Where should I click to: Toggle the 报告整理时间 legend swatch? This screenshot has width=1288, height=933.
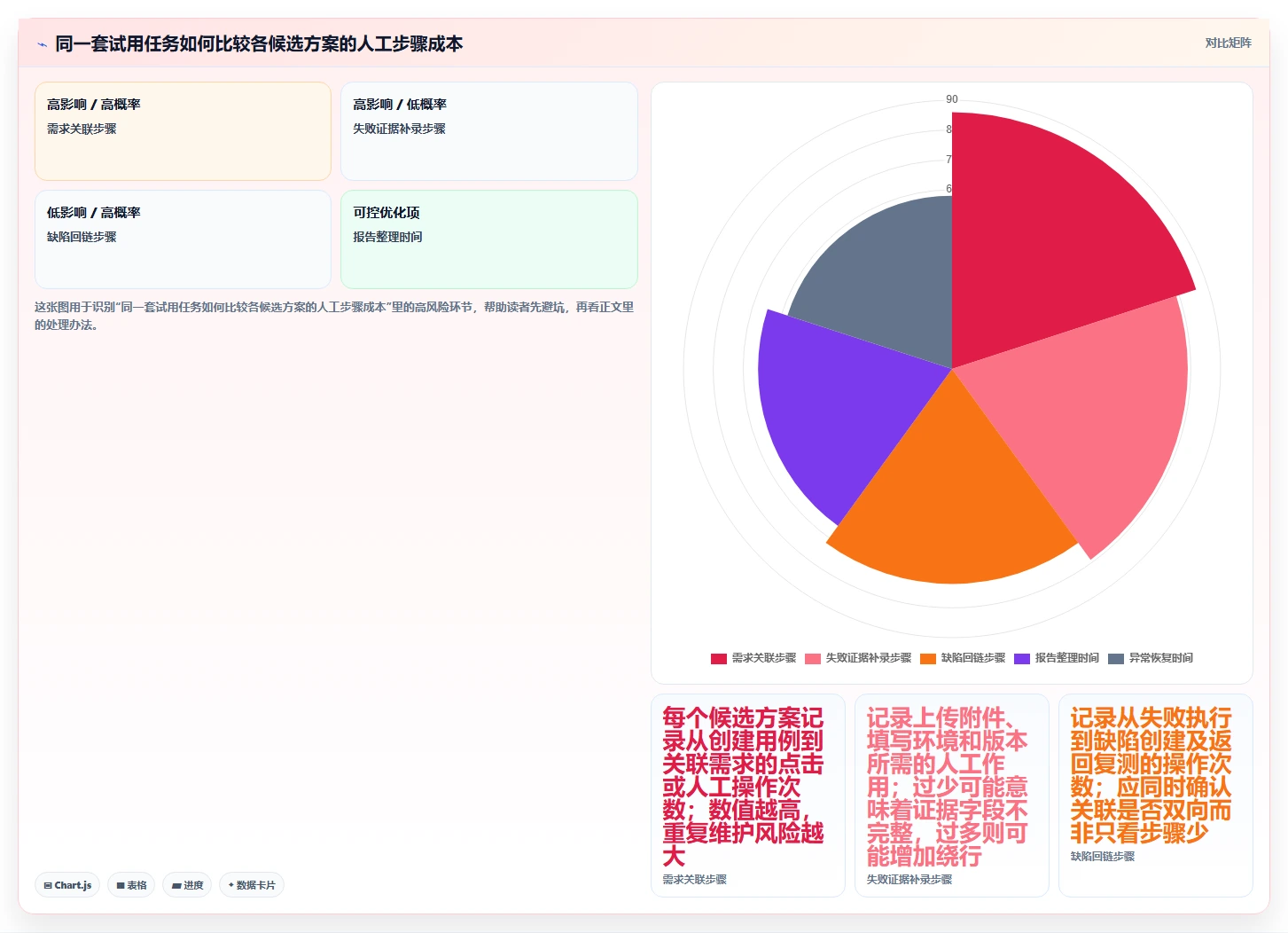coord(1022,658)
